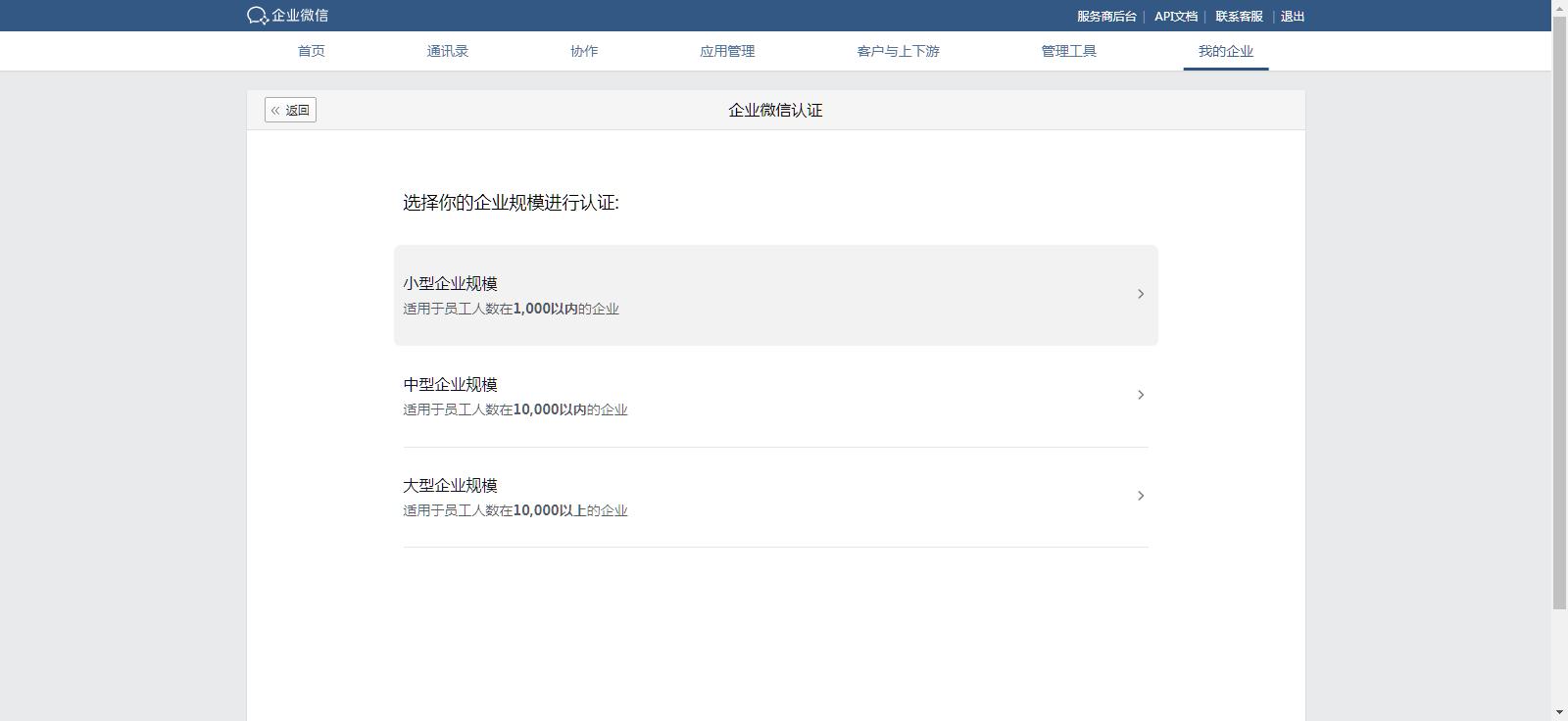The height and width of the screenshot is (721, 1568).
Task: Open the 管理工具 tab
Action: coord(1069,51)
